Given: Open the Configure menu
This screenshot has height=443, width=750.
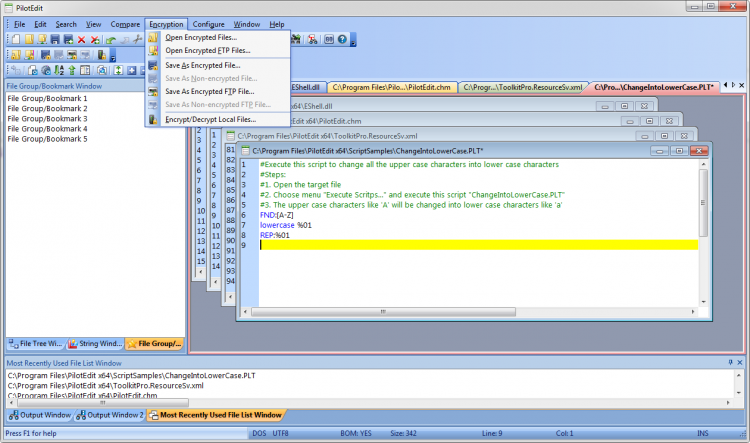Looking at the screenshot, I should 209,24.
